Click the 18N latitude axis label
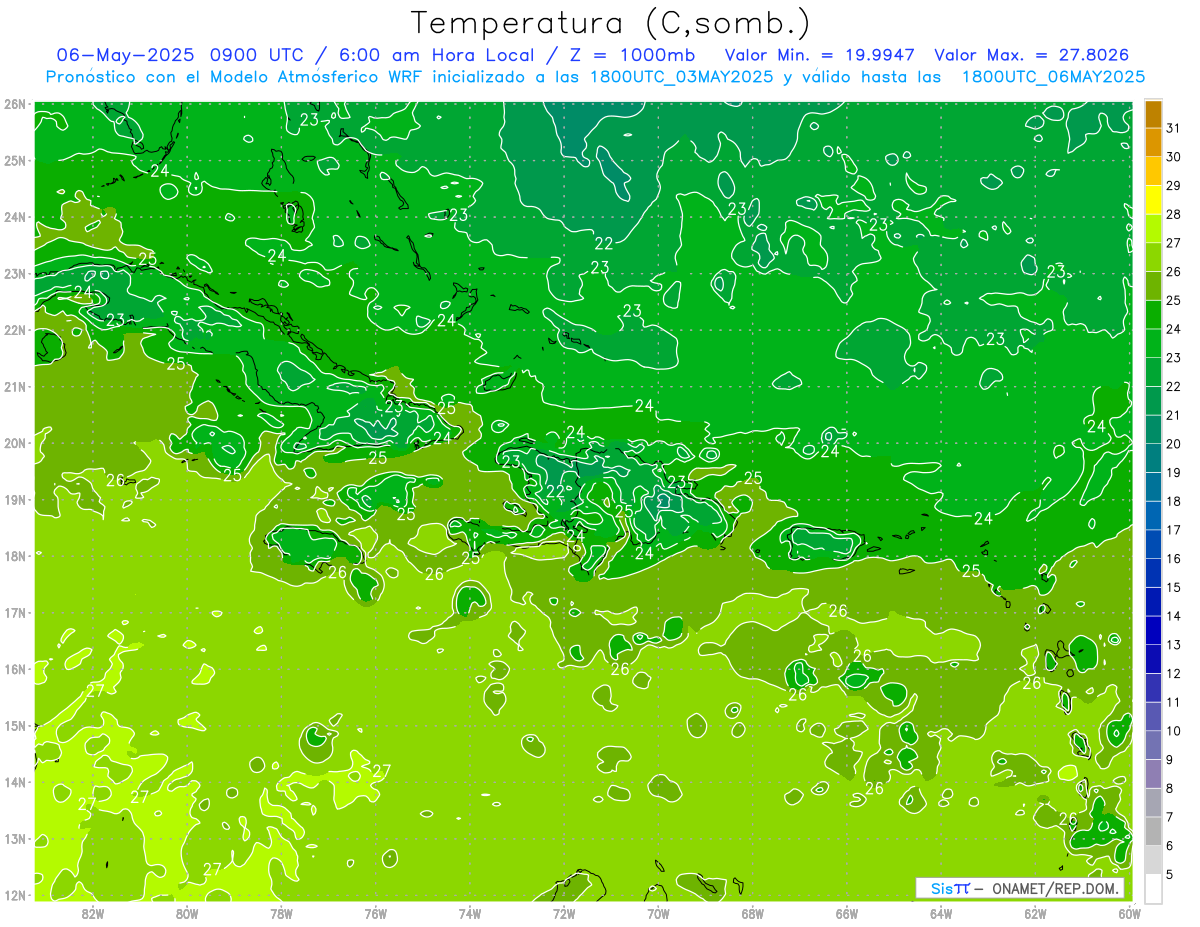This screenshot has height=927, width=1200. click(14, 556)
